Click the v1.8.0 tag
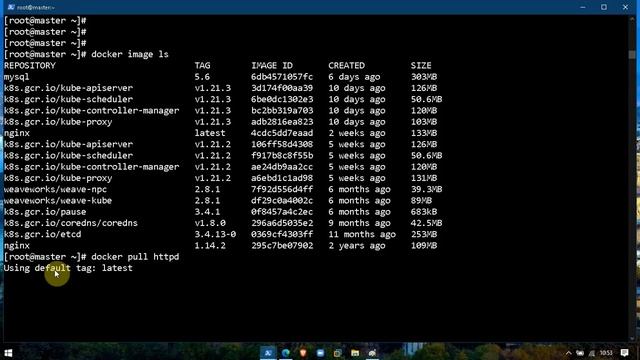640x360 pixels. (x=210, y=223)
